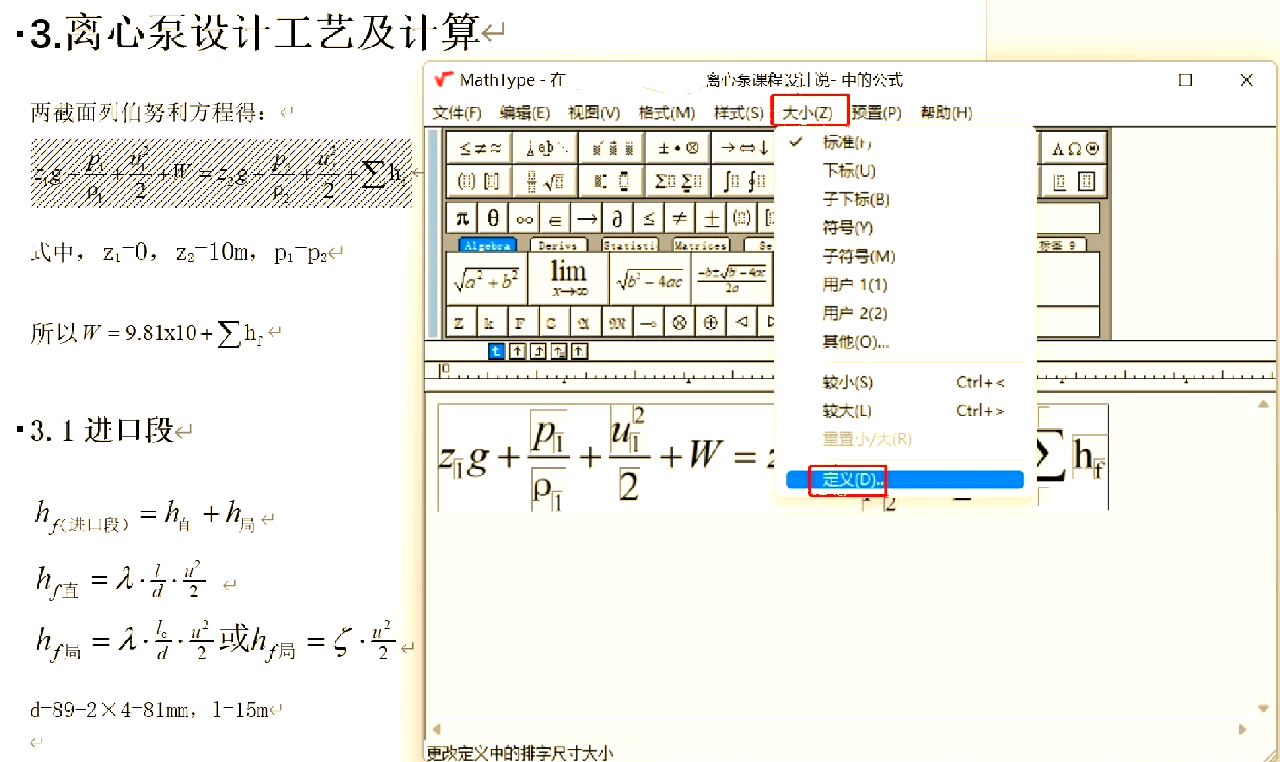Open the 文件(F) menu
The image size is (1280, 762).
tap(457, 113)
